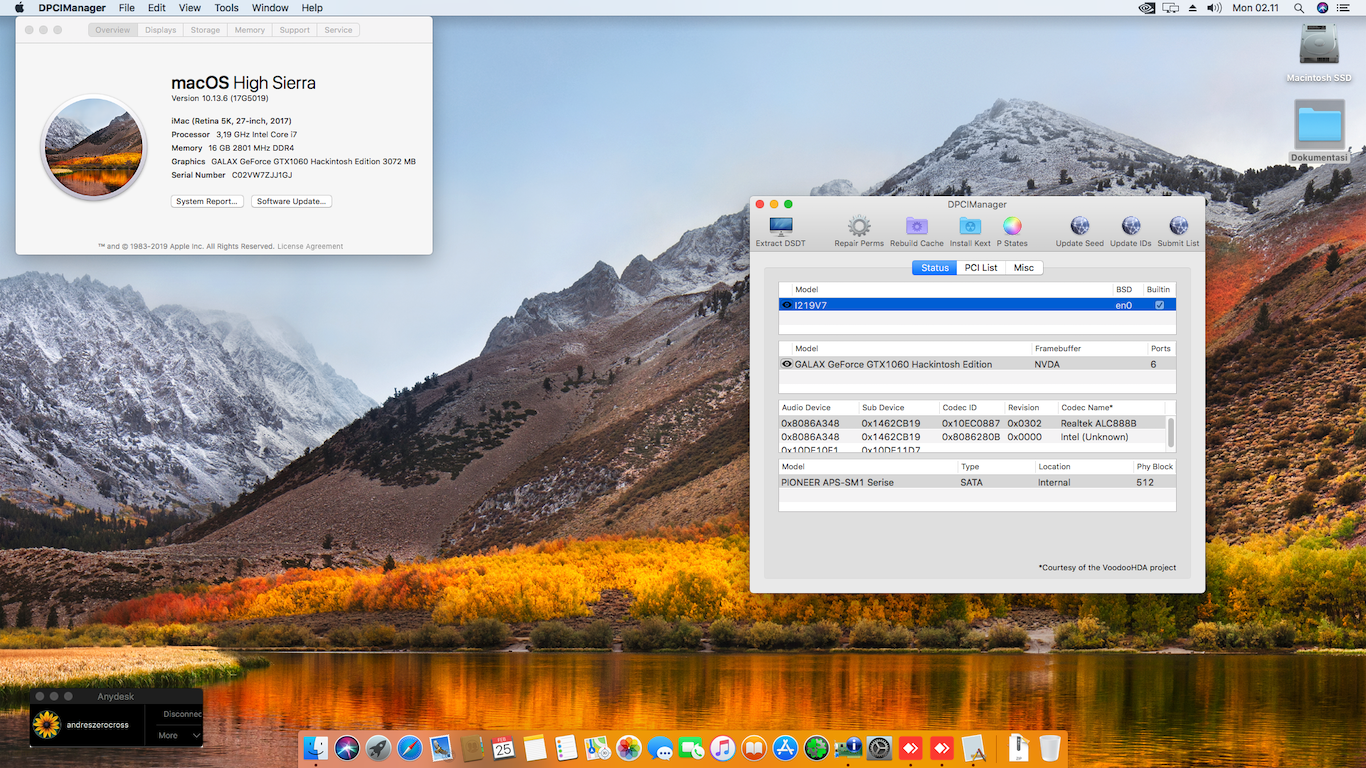Toggle the Builtin checkbox for I219V7
This screenshot has width=1366, height=768.
1158,305
